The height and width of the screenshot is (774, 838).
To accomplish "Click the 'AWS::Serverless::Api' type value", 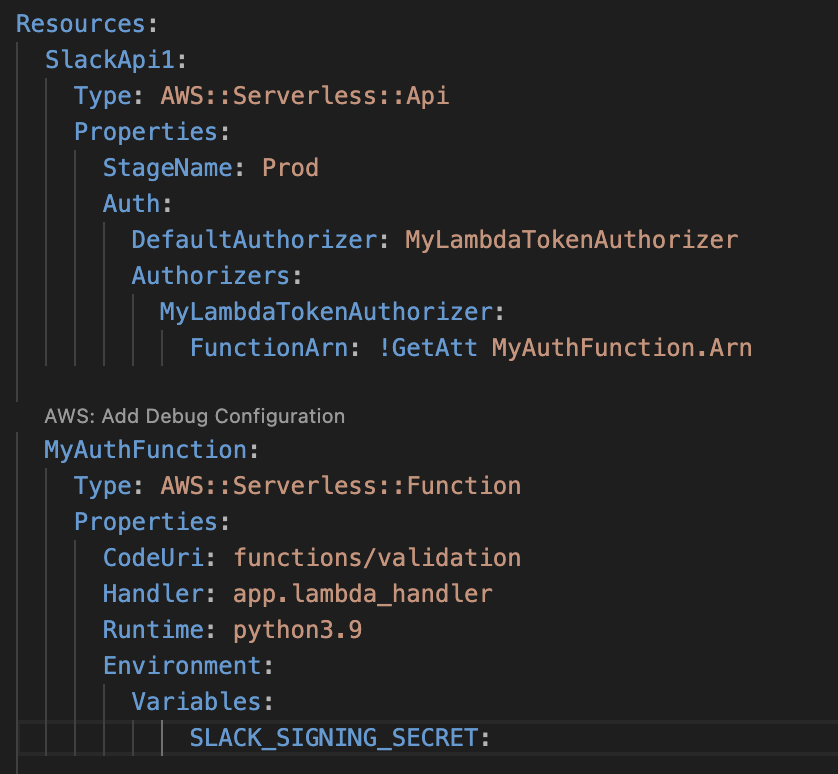I will tap(305, 96).
